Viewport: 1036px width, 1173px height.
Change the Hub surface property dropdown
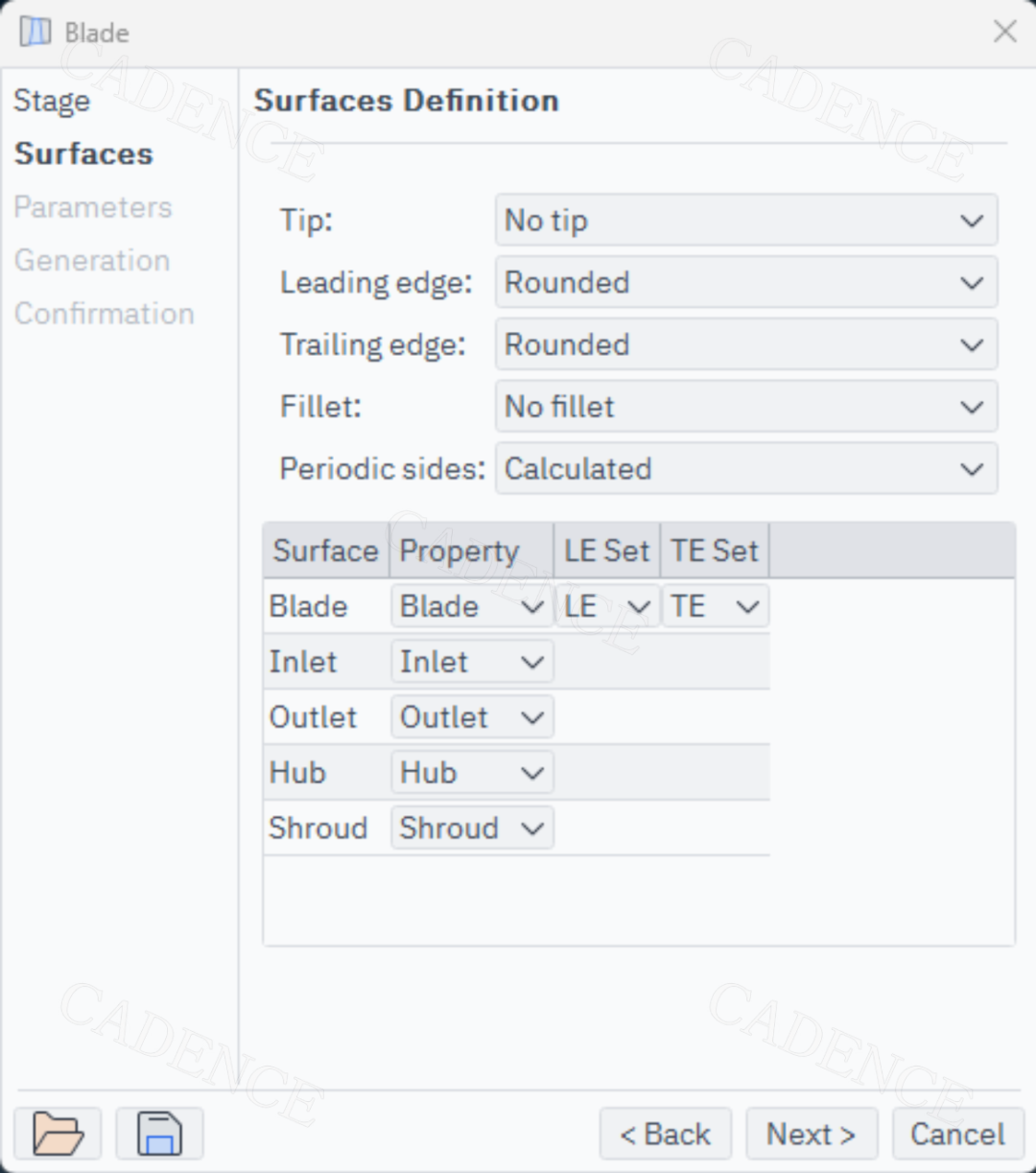pyautogui.click(x=472, y=773)
